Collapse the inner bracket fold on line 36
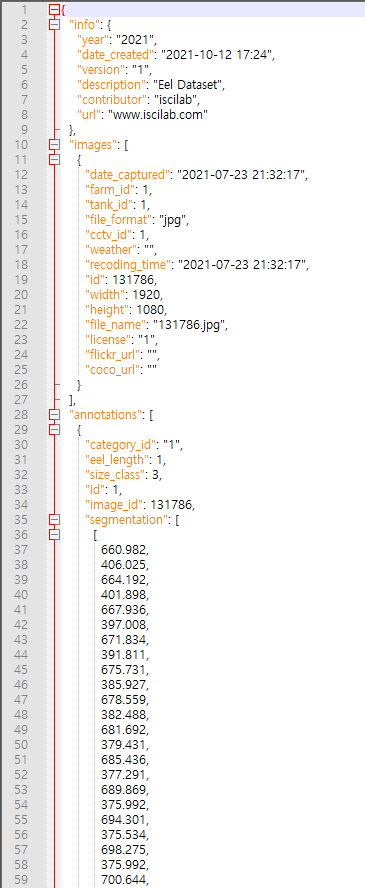 pos(54,535)
